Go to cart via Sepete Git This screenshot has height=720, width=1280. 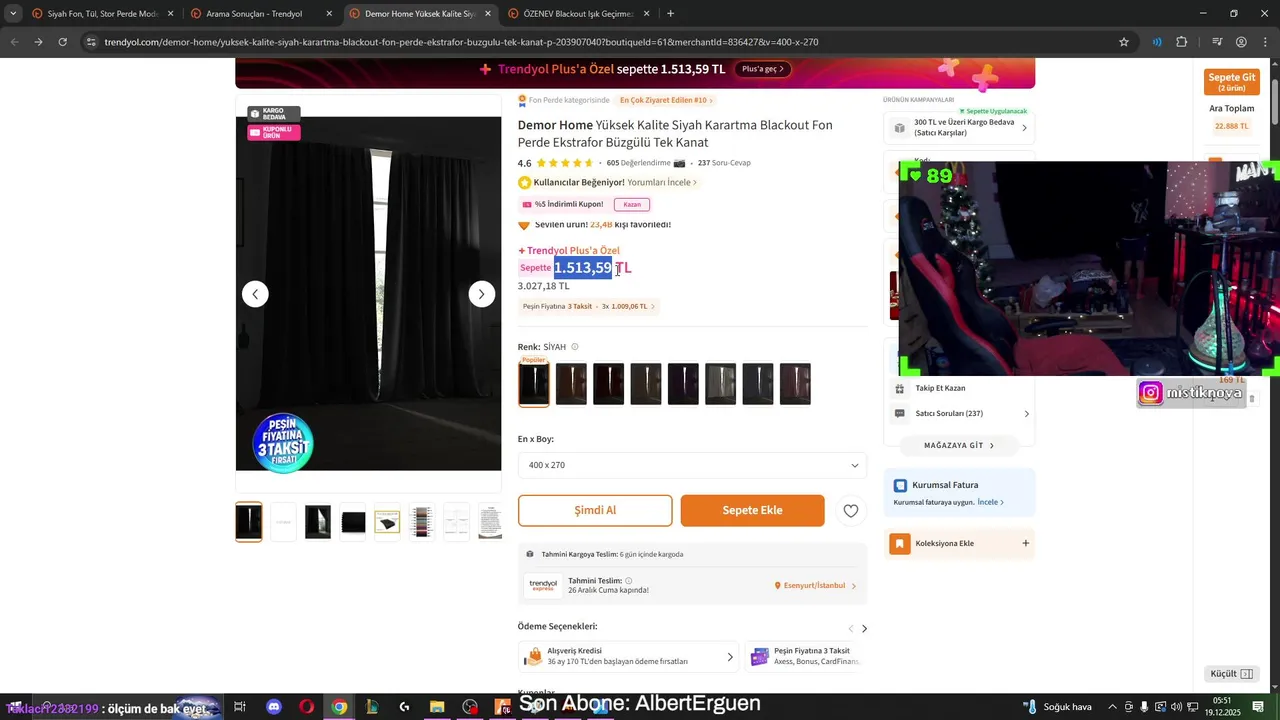click(1231, 81)
